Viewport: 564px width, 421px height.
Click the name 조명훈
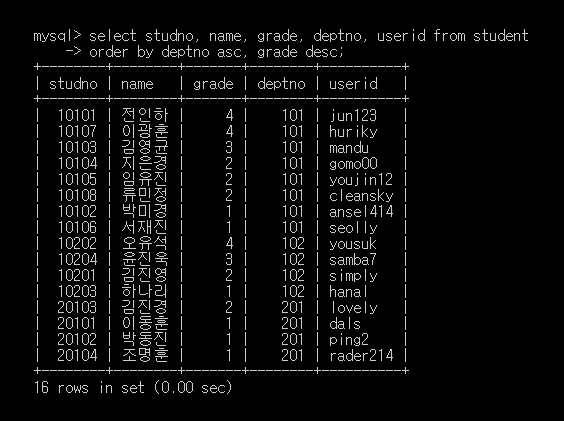[145, 355]
